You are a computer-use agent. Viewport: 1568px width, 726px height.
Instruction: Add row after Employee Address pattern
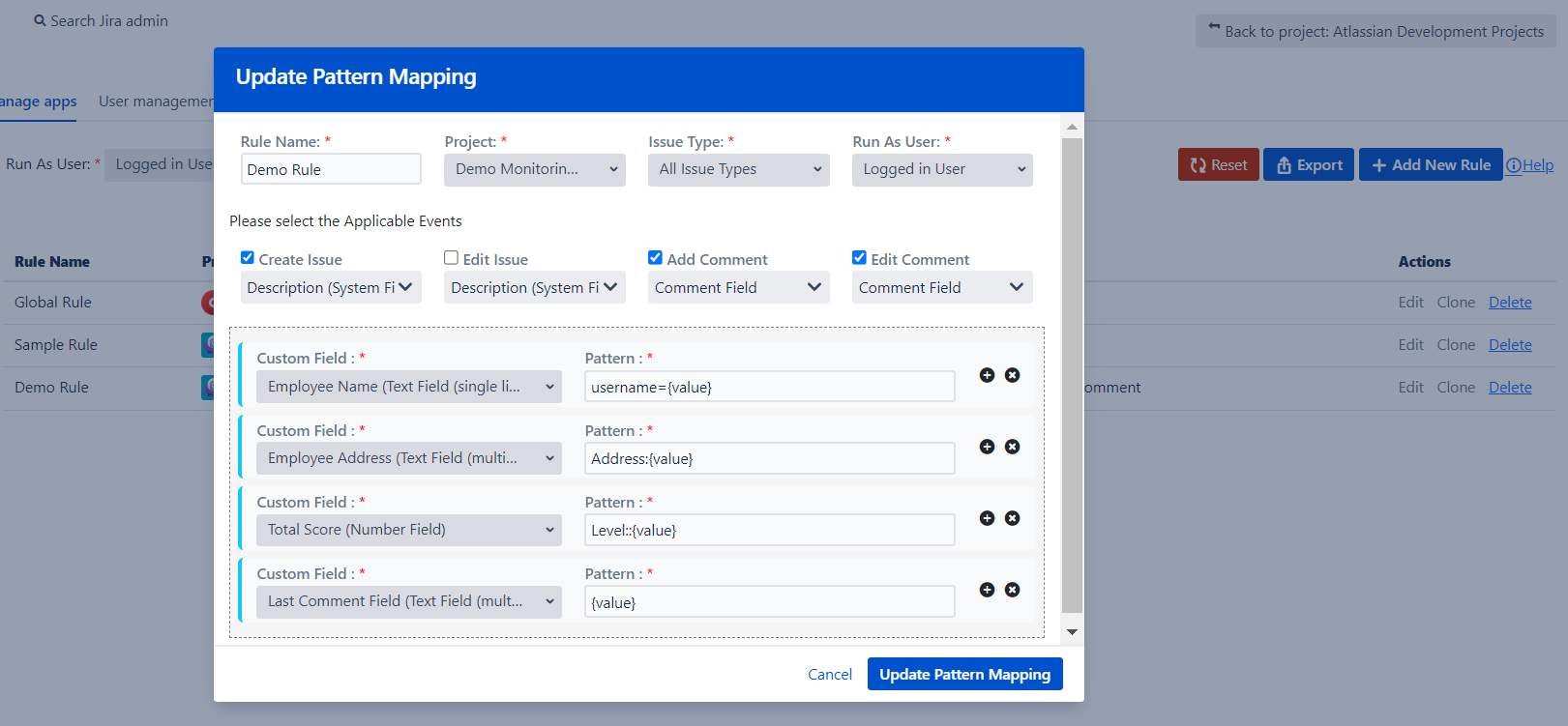click(x=987, y=447)
